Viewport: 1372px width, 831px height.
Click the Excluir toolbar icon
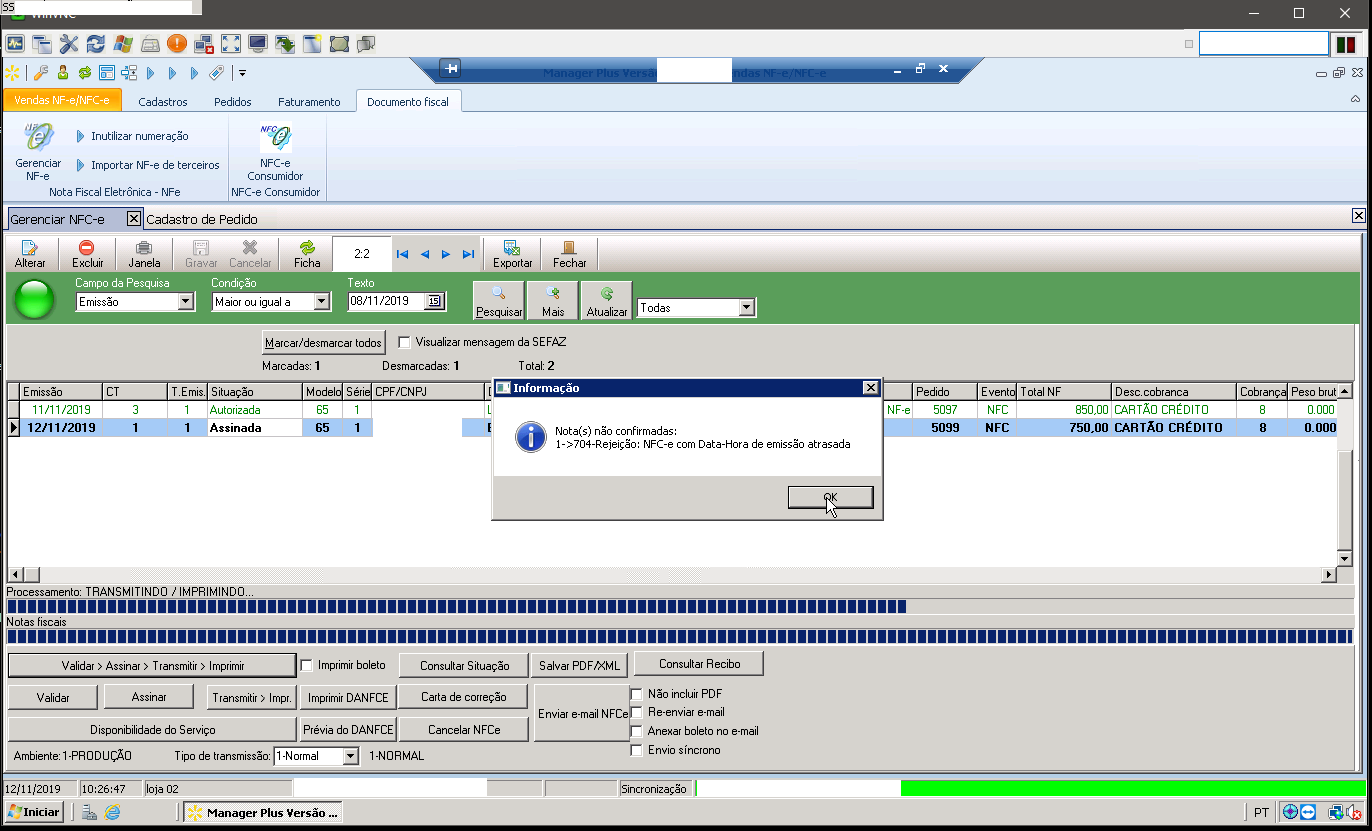pos(87,248)
